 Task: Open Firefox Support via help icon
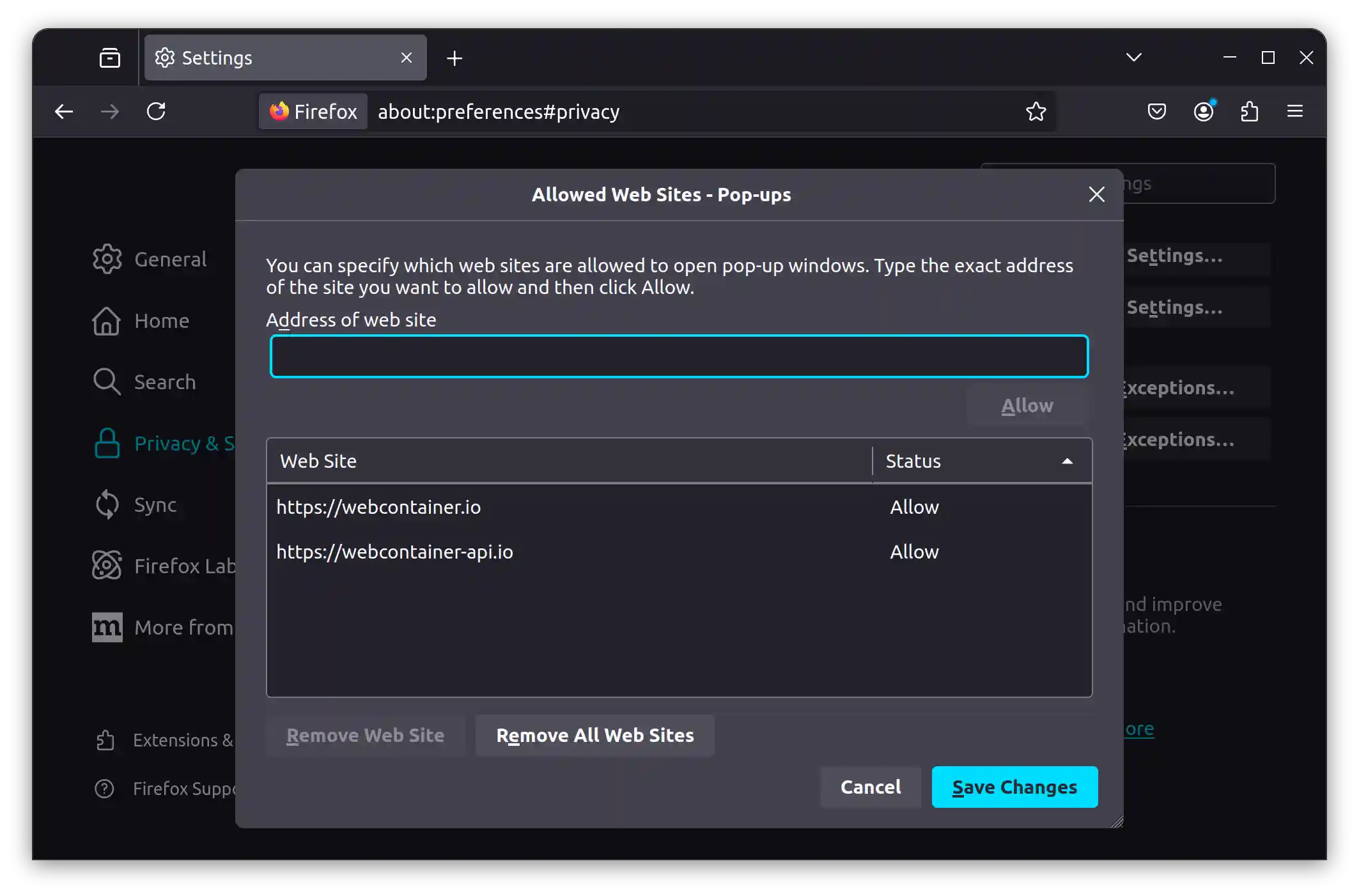[104, 789]
